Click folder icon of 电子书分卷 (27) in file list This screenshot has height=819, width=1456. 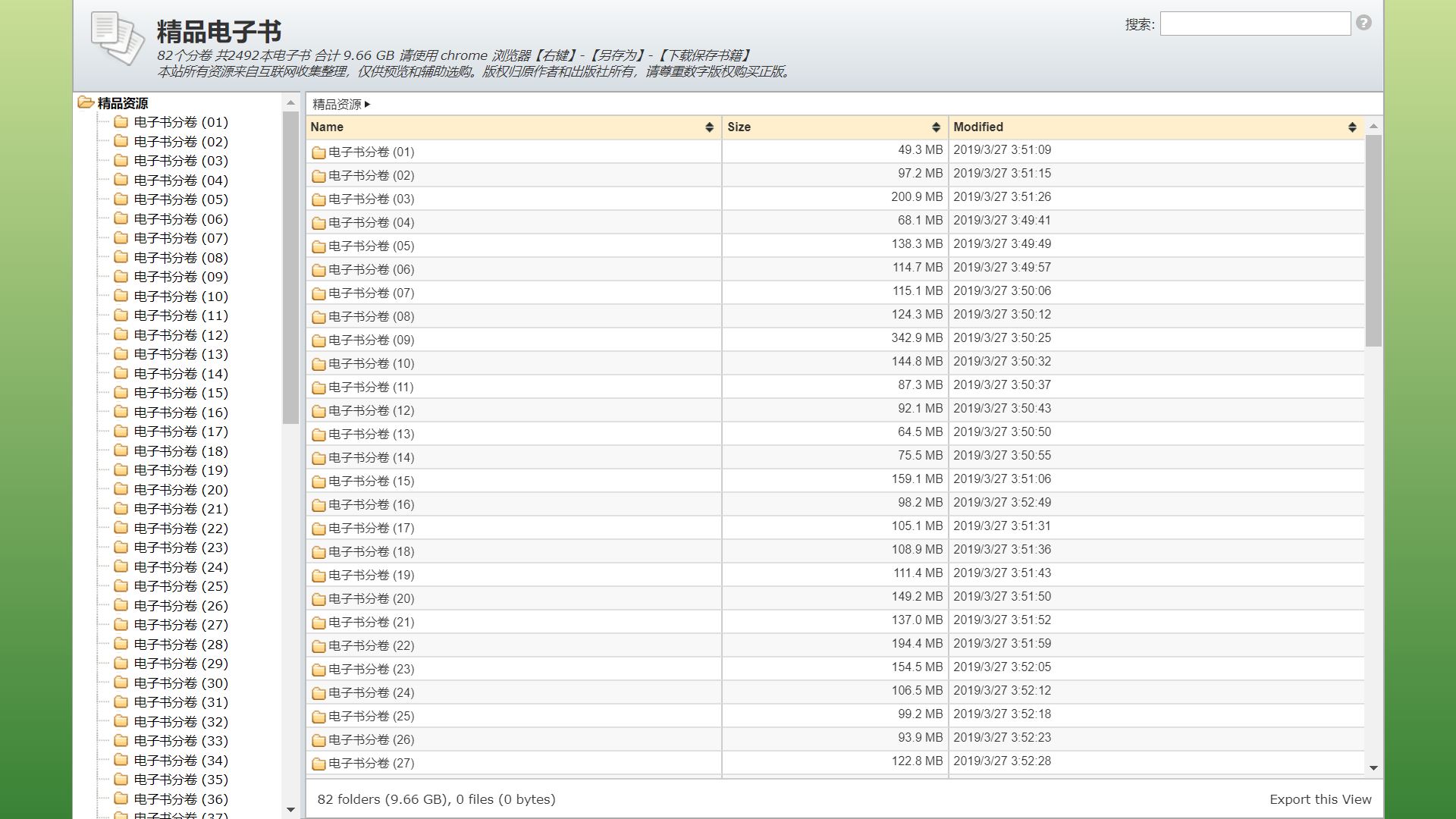[318, 764]
